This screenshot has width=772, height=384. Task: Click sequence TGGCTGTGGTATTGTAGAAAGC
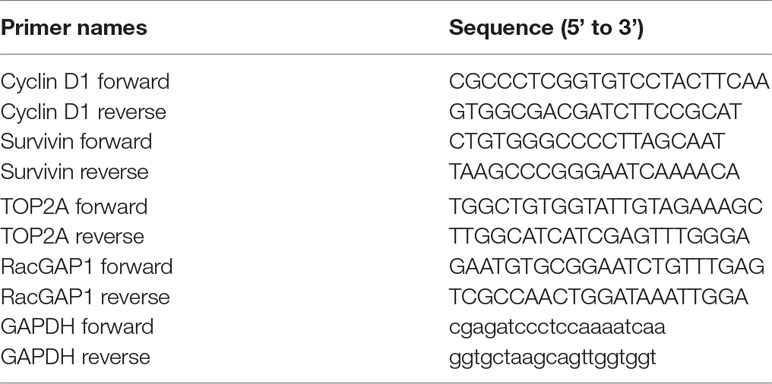pos(606,206)
